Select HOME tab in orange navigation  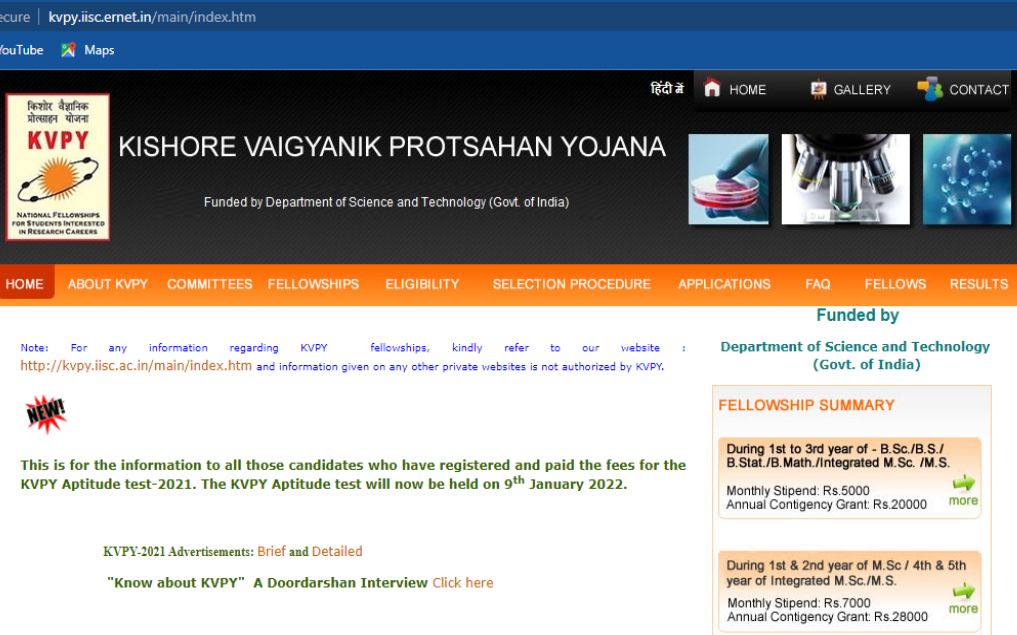point(25,284)
